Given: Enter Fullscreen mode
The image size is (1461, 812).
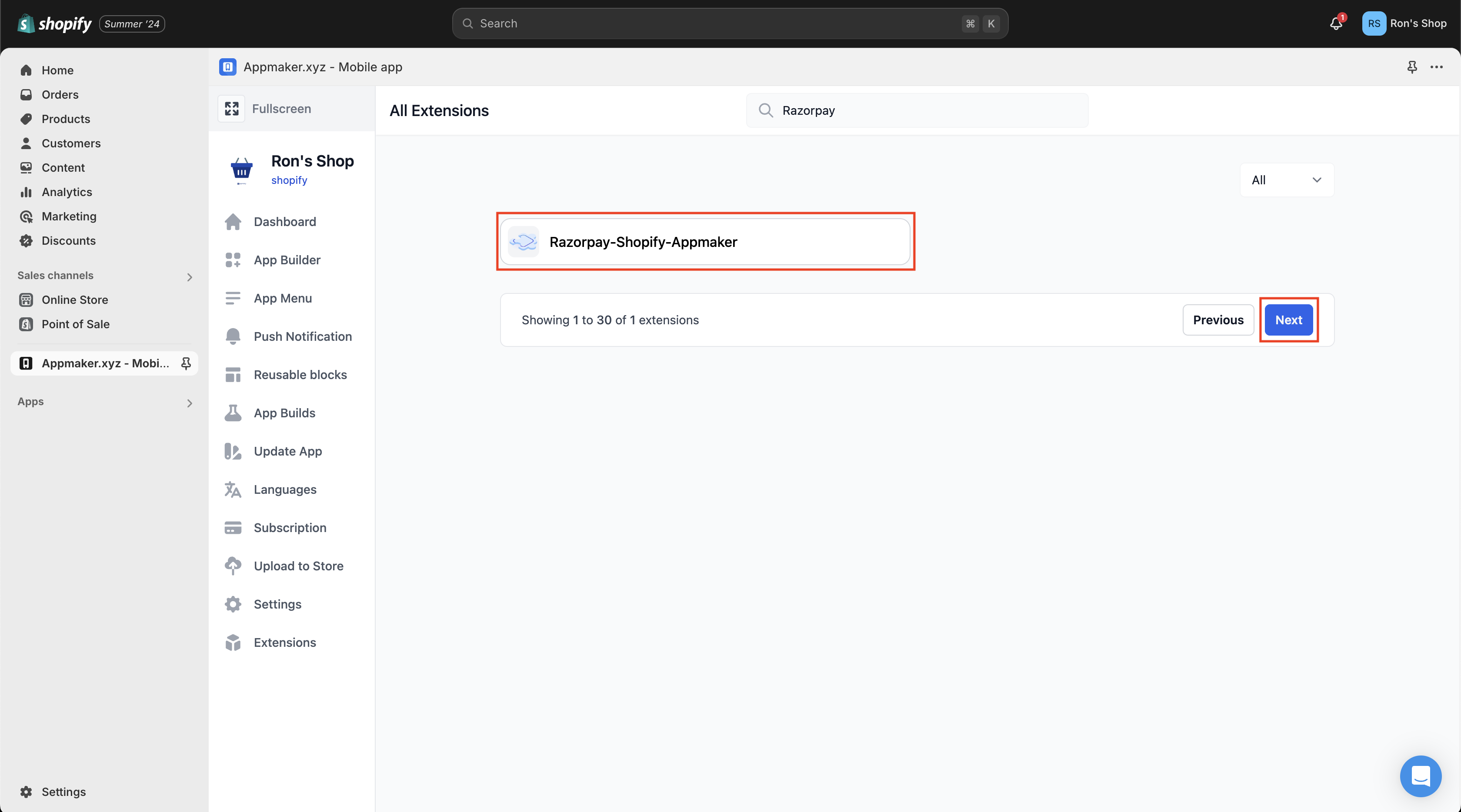Looking at the screenshot, I should pos(281,109).
